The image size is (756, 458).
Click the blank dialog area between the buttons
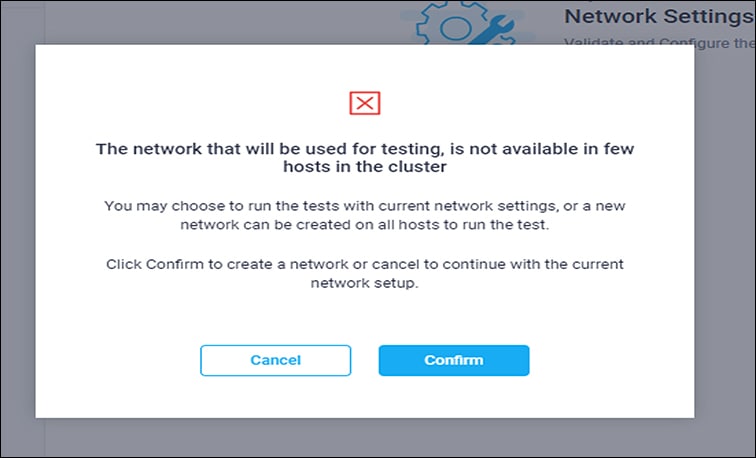[x=365, y=360]
